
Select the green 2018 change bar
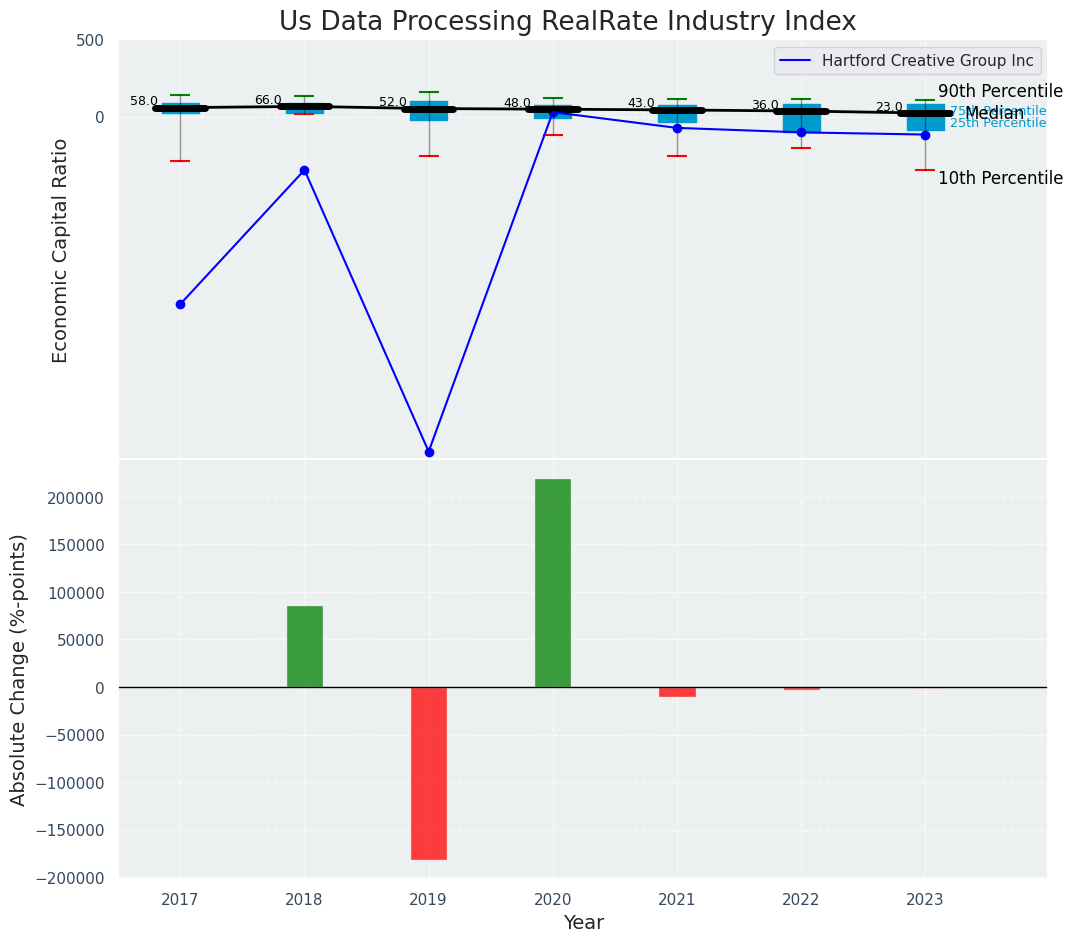coord(304,646)
